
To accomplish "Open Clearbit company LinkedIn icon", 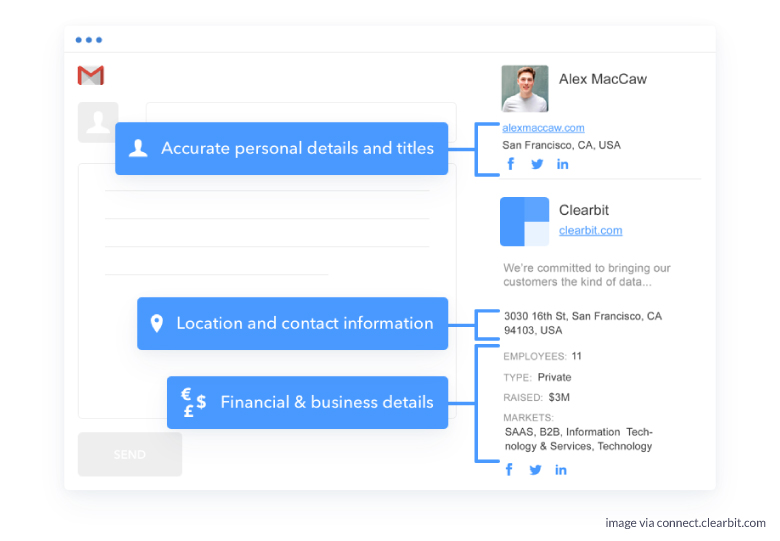I will (561, 470).
